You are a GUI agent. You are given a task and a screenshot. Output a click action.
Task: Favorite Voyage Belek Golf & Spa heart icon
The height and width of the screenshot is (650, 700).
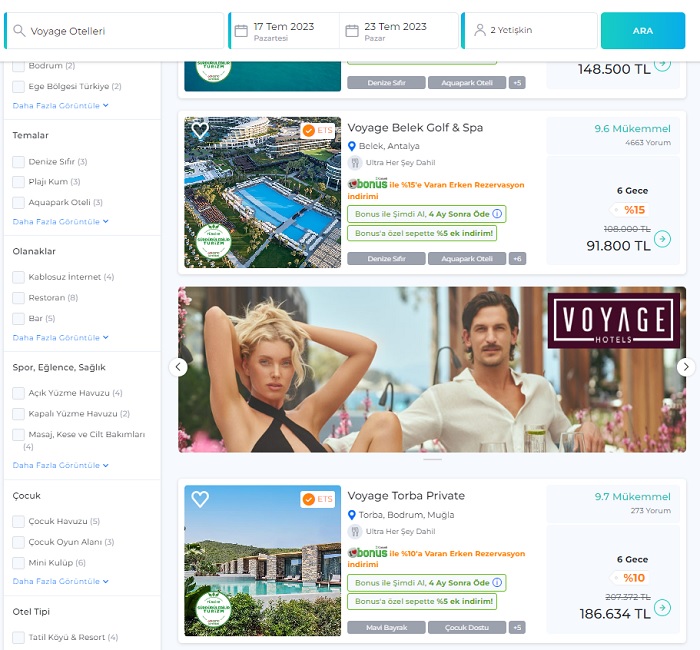(x=200, y=130)
